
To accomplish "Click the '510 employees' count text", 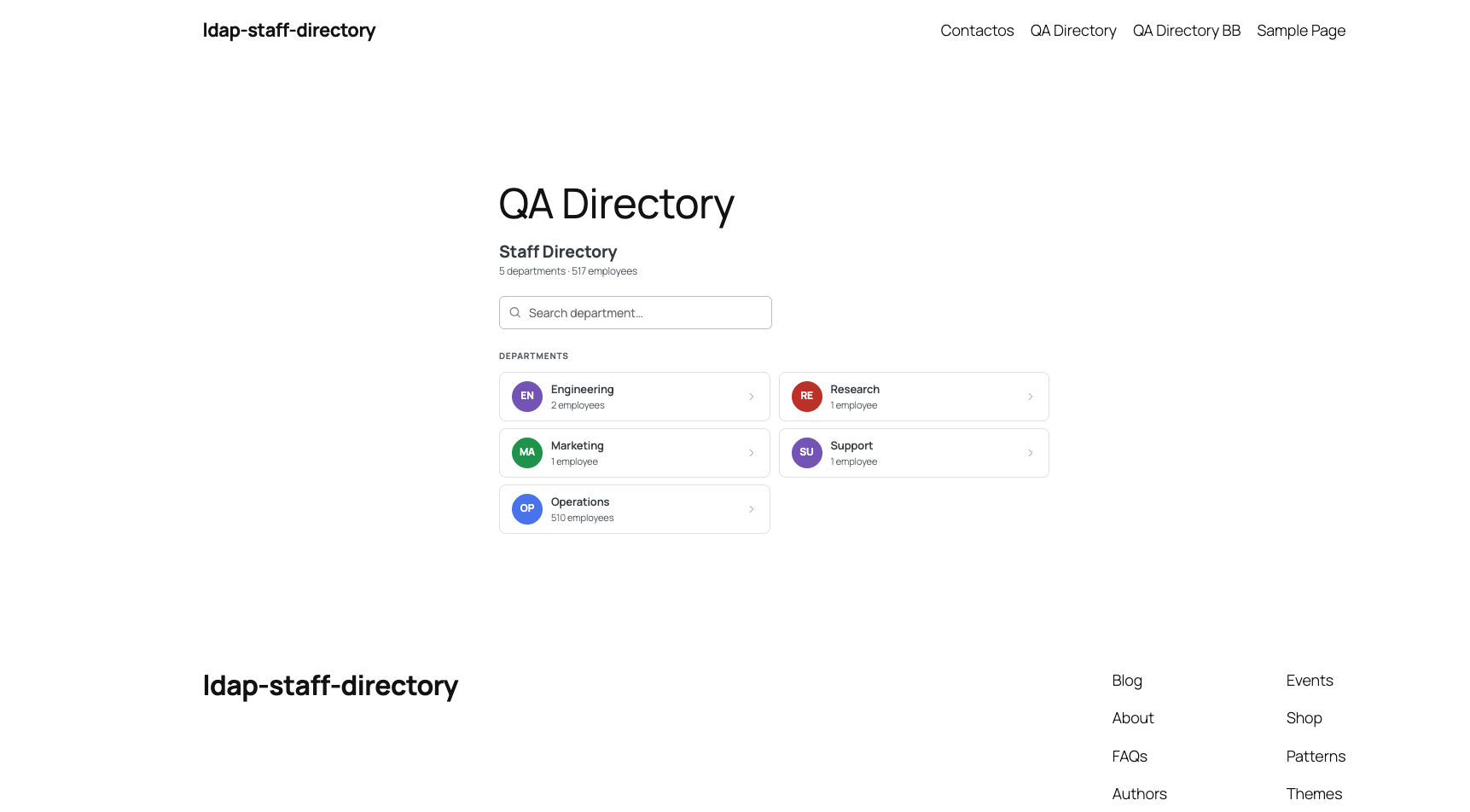I will tap(583, 518).
